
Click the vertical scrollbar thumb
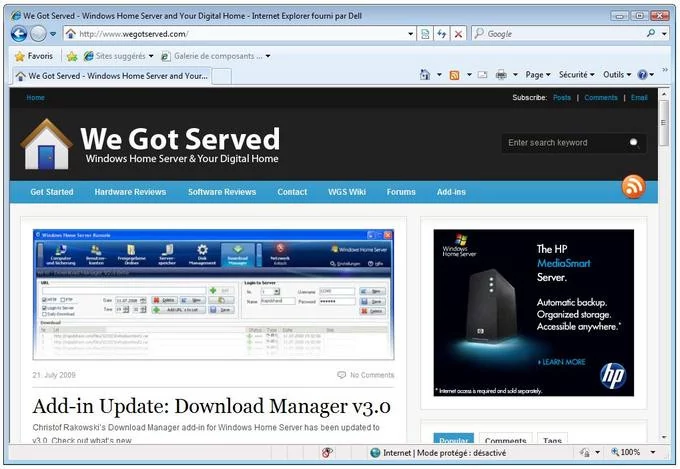tap(664, 123)
